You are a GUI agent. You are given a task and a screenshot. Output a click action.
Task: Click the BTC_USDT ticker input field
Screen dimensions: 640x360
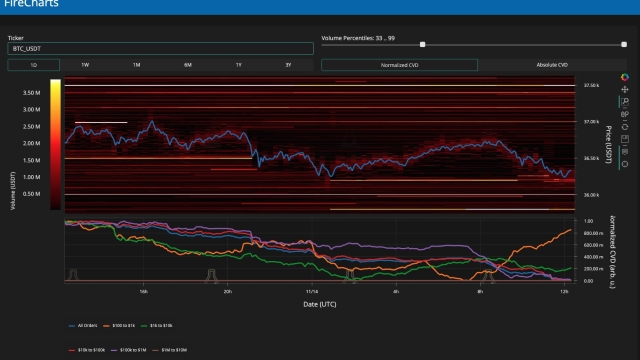tap(160, 49)
